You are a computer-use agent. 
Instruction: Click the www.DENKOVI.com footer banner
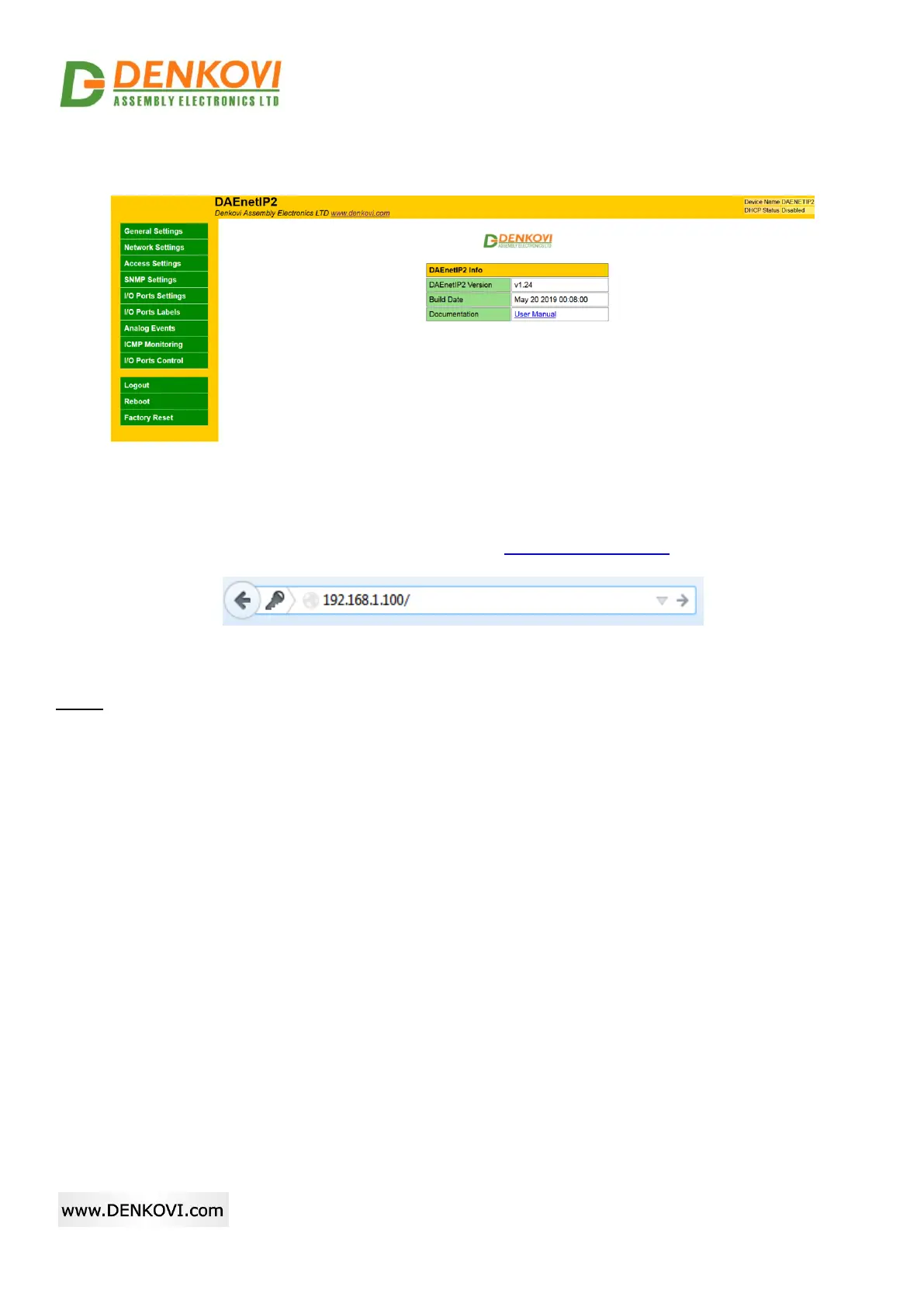coord(144,1210)
